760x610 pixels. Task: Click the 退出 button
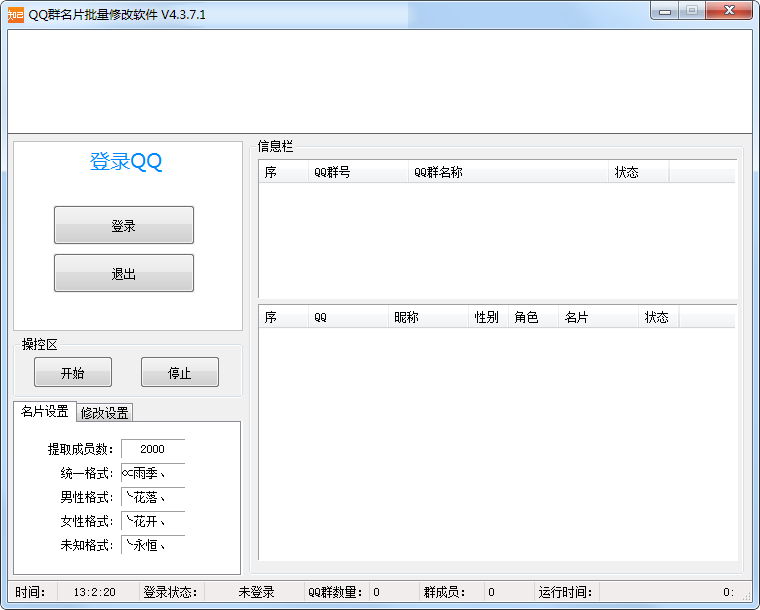pos(124,274)
